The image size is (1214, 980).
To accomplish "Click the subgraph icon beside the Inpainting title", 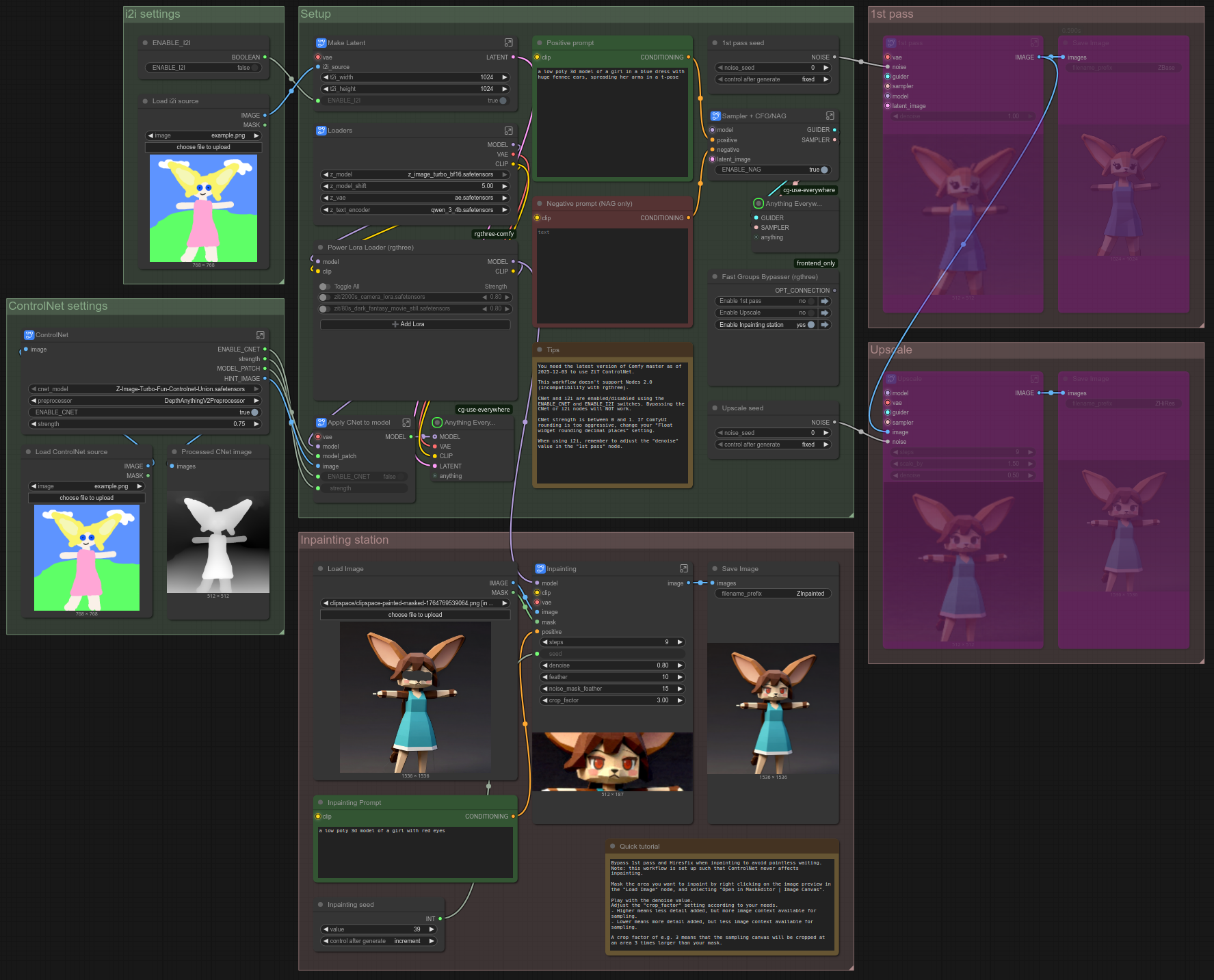I will (x=540, y=569).
